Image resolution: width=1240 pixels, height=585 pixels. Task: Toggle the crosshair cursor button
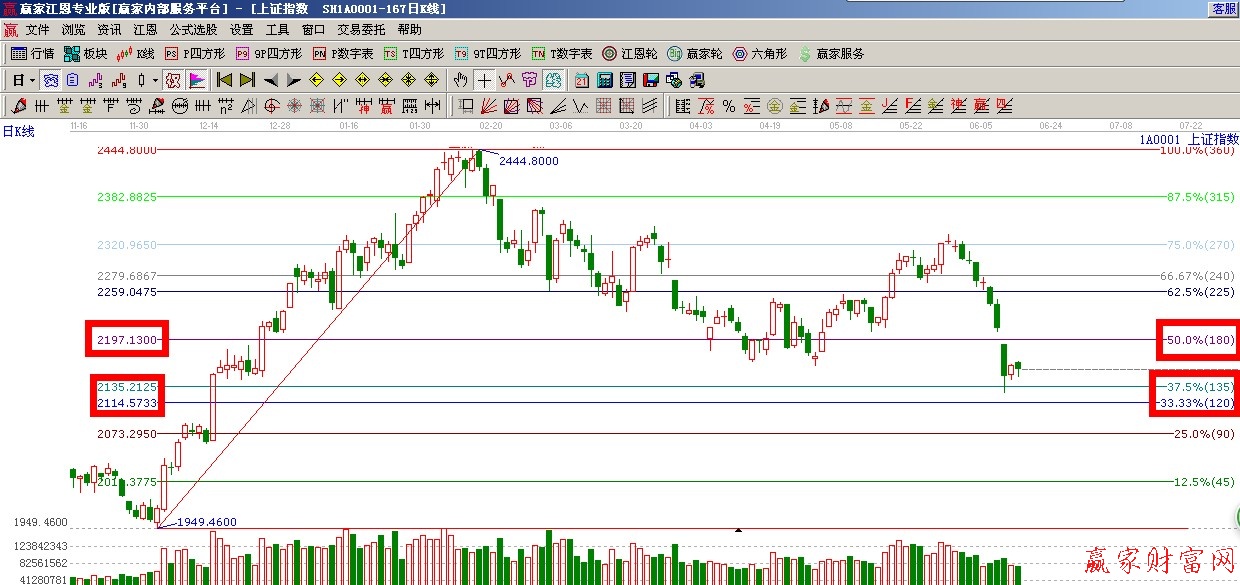point(484,80)
